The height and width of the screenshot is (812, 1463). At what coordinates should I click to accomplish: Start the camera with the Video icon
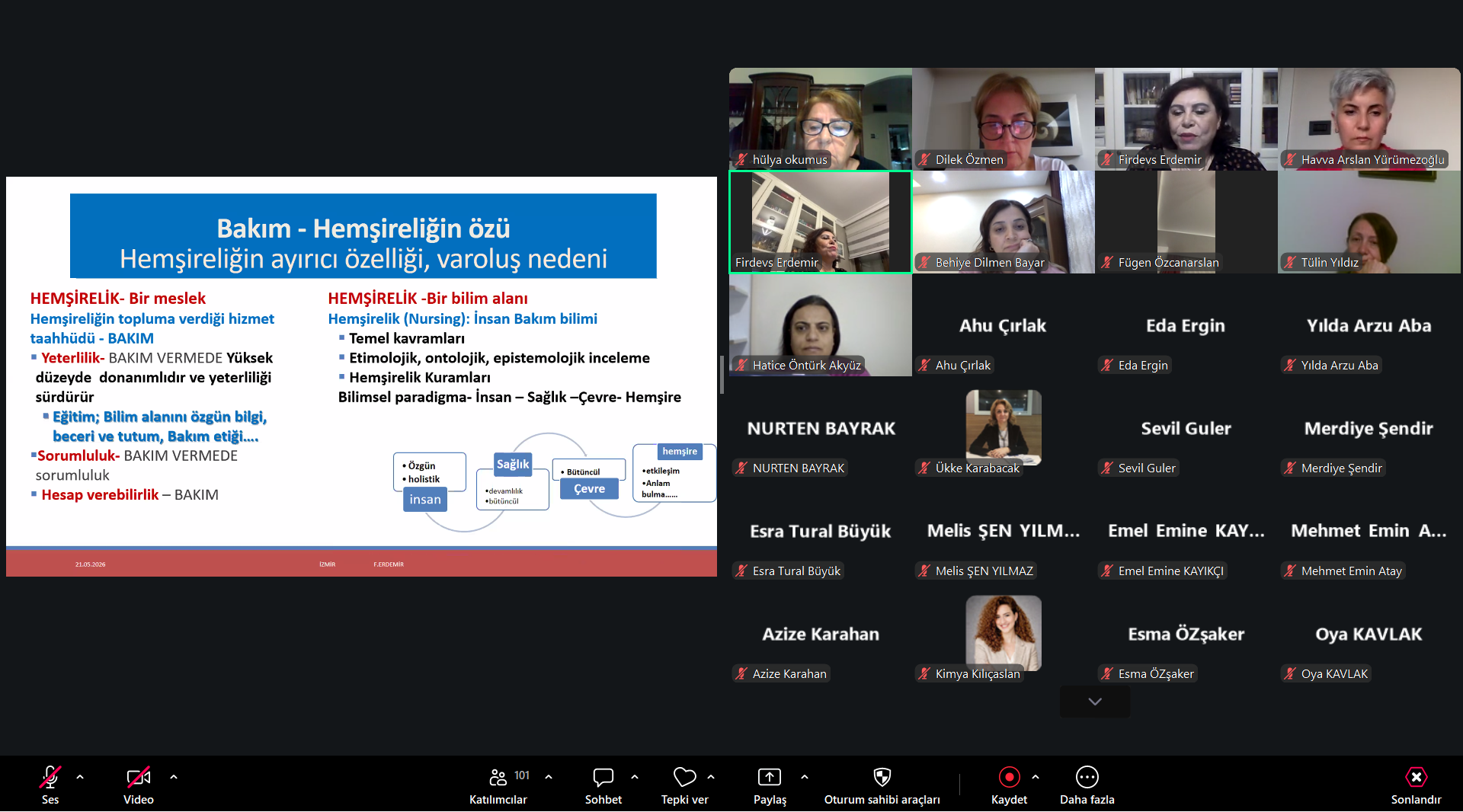tap(138, 777)
